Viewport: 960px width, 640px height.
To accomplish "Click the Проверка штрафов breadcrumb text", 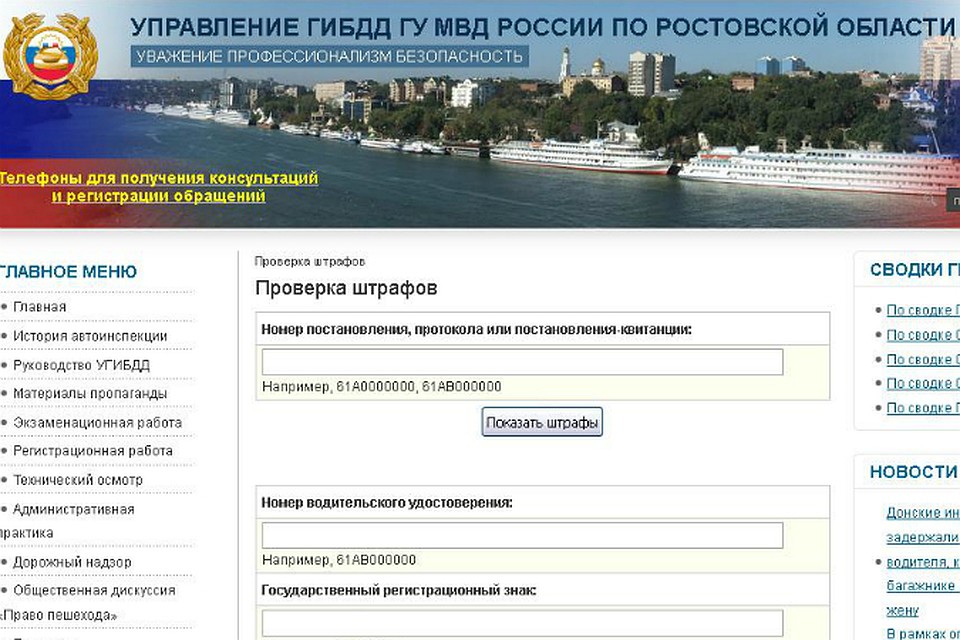I will pos(310,262).
